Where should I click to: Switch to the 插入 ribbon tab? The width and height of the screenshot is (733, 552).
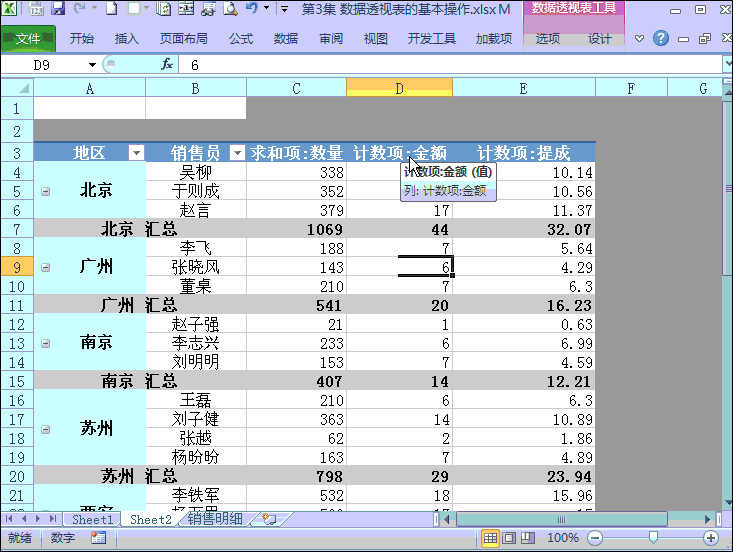(126, 39)
